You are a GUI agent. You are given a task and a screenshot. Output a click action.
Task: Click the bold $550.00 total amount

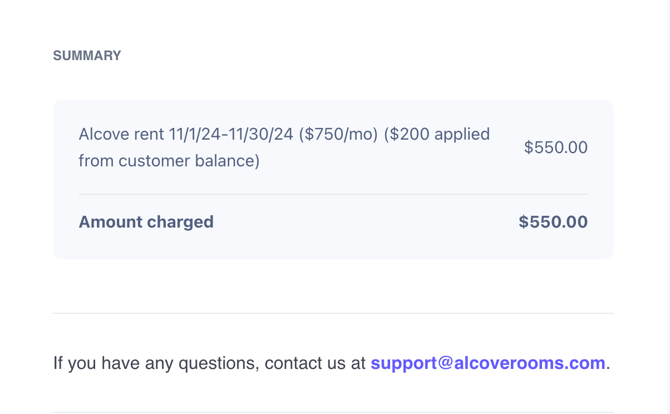click(552, 222)
